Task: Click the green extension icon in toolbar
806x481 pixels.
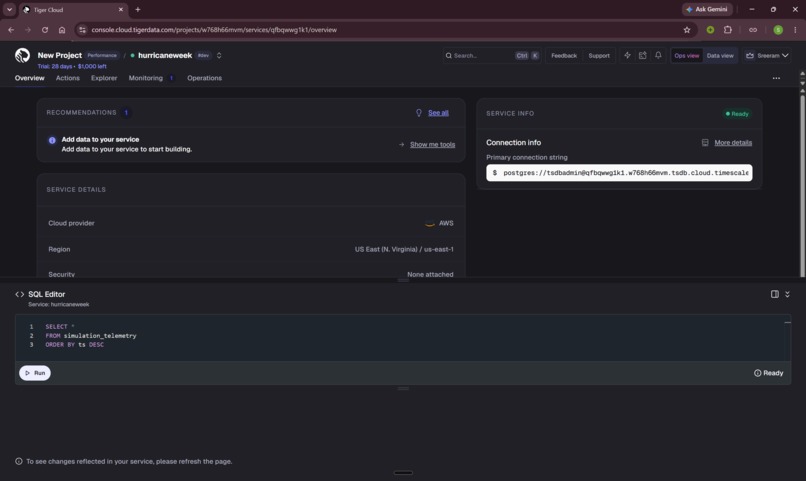Action: point(710,30)
